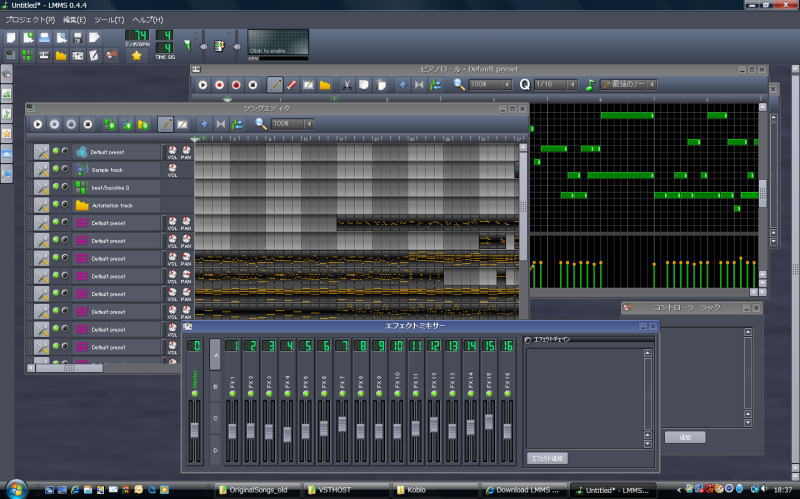800x499 pixels.
Task: Cut selected notes with scissors icon
Action: [346, 85]
